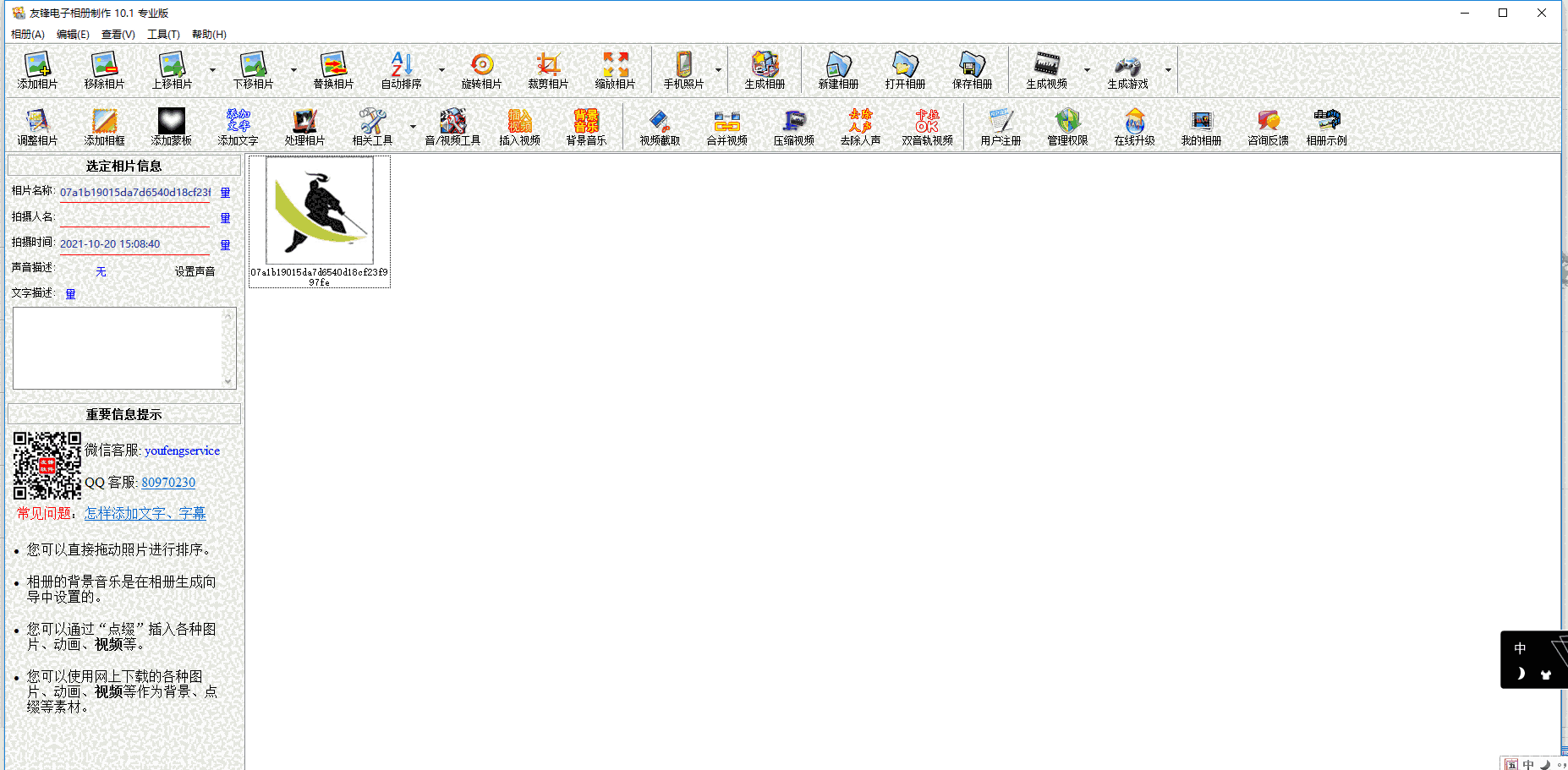Expand the 自动排序 dropdown arrow
This screenshot has height=770, width=1568.
click(441, 70)
